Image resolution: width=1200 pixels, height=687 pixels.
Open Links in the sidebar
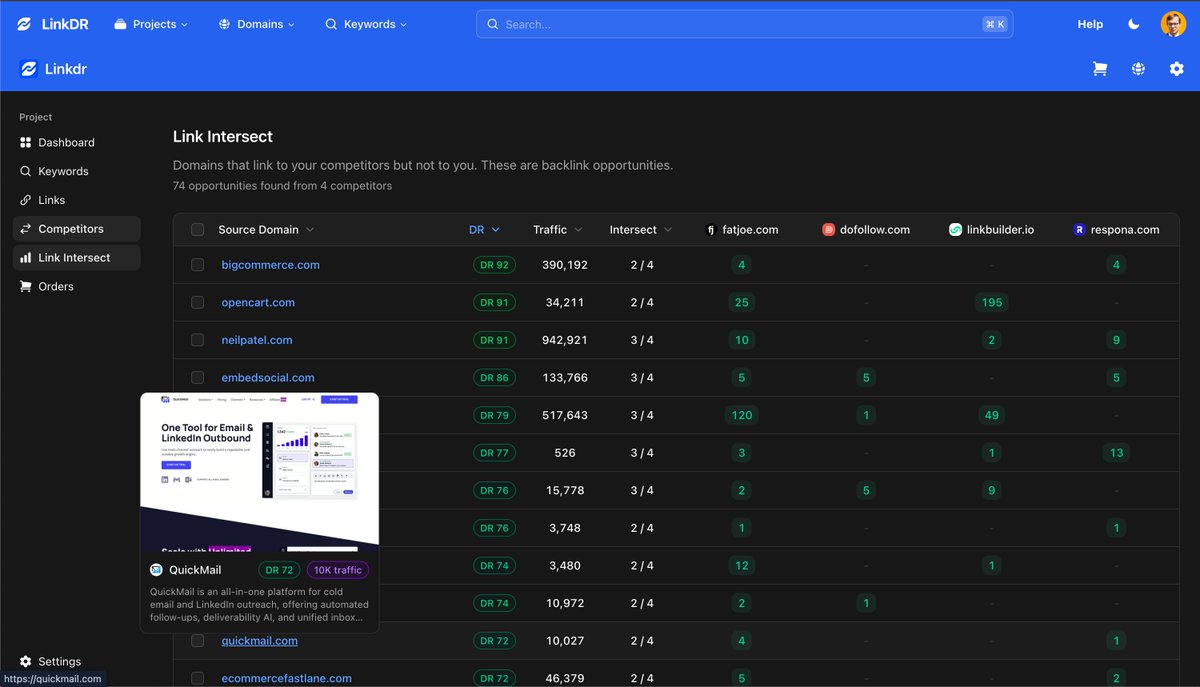pos(76,200)
